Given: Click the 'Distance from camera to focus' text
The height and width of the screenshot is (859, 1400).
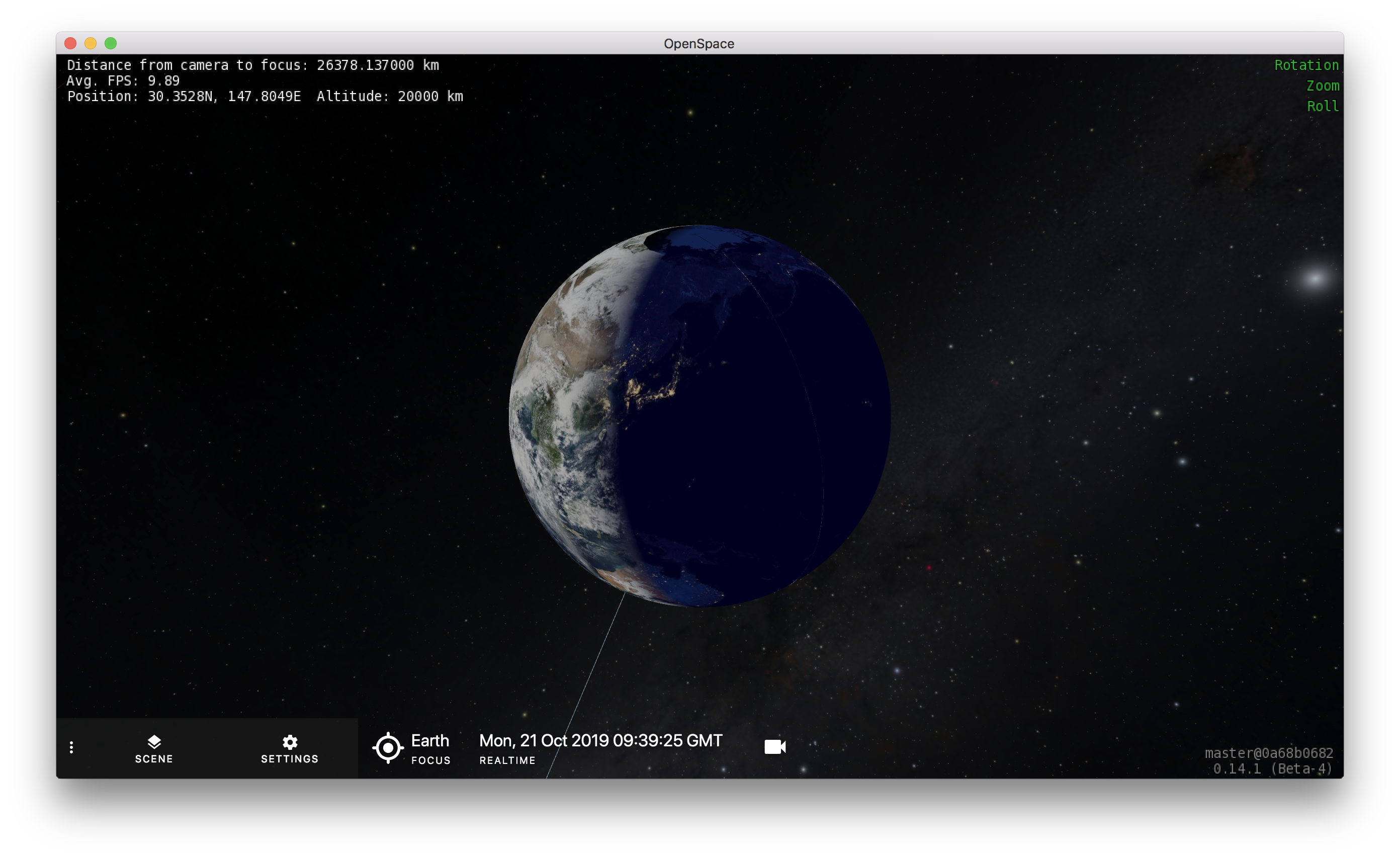Looking at the screenshot, I should [253, 65].
